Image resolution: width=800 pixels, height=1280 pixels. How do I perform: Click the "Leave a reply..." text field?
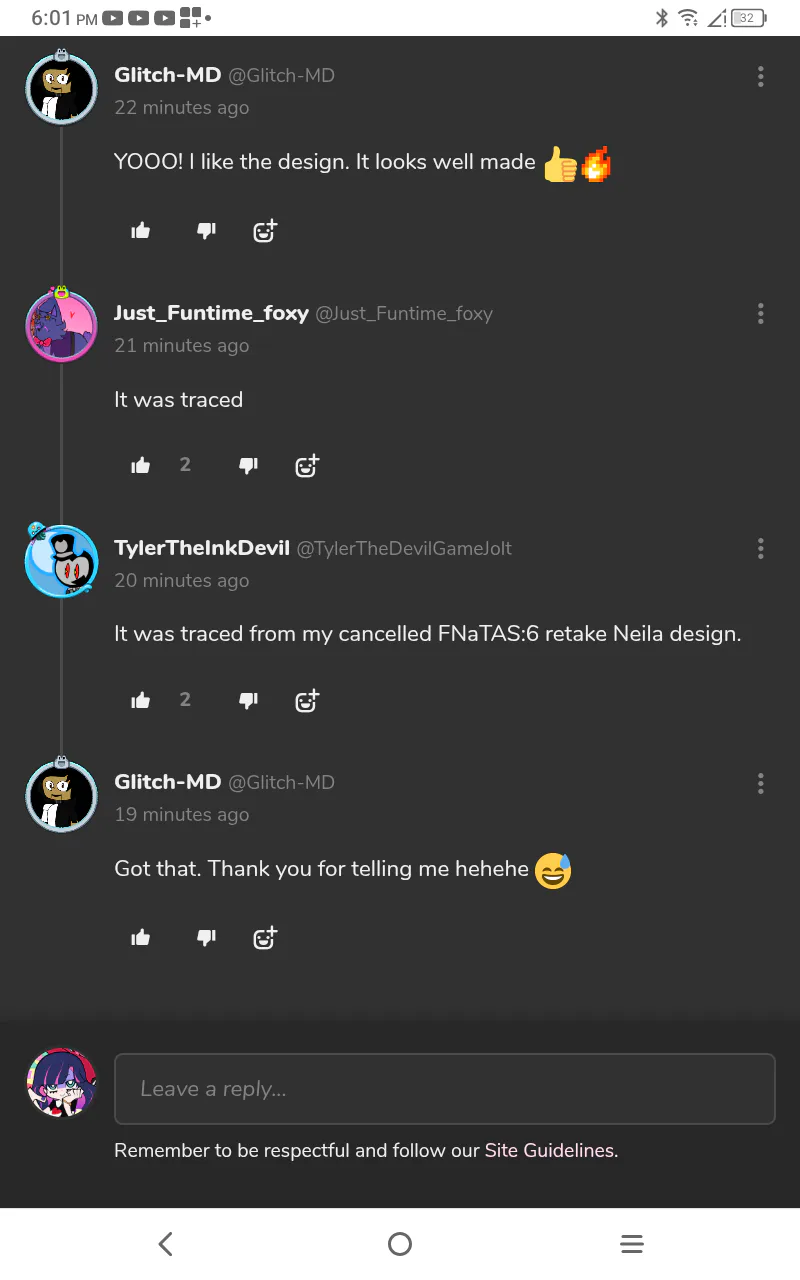click(x=445, y=1089)
